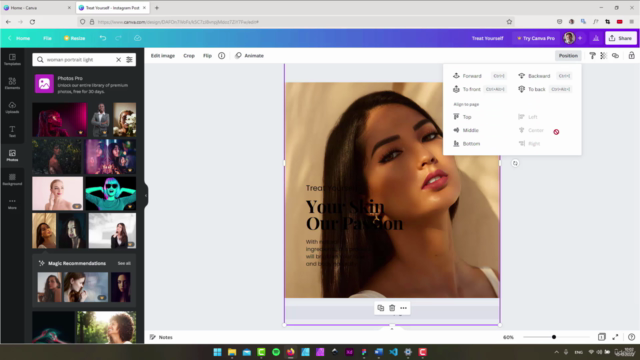Move element Backward one layer
Viewport: 640px width, 360px height.
coord(545,76)
